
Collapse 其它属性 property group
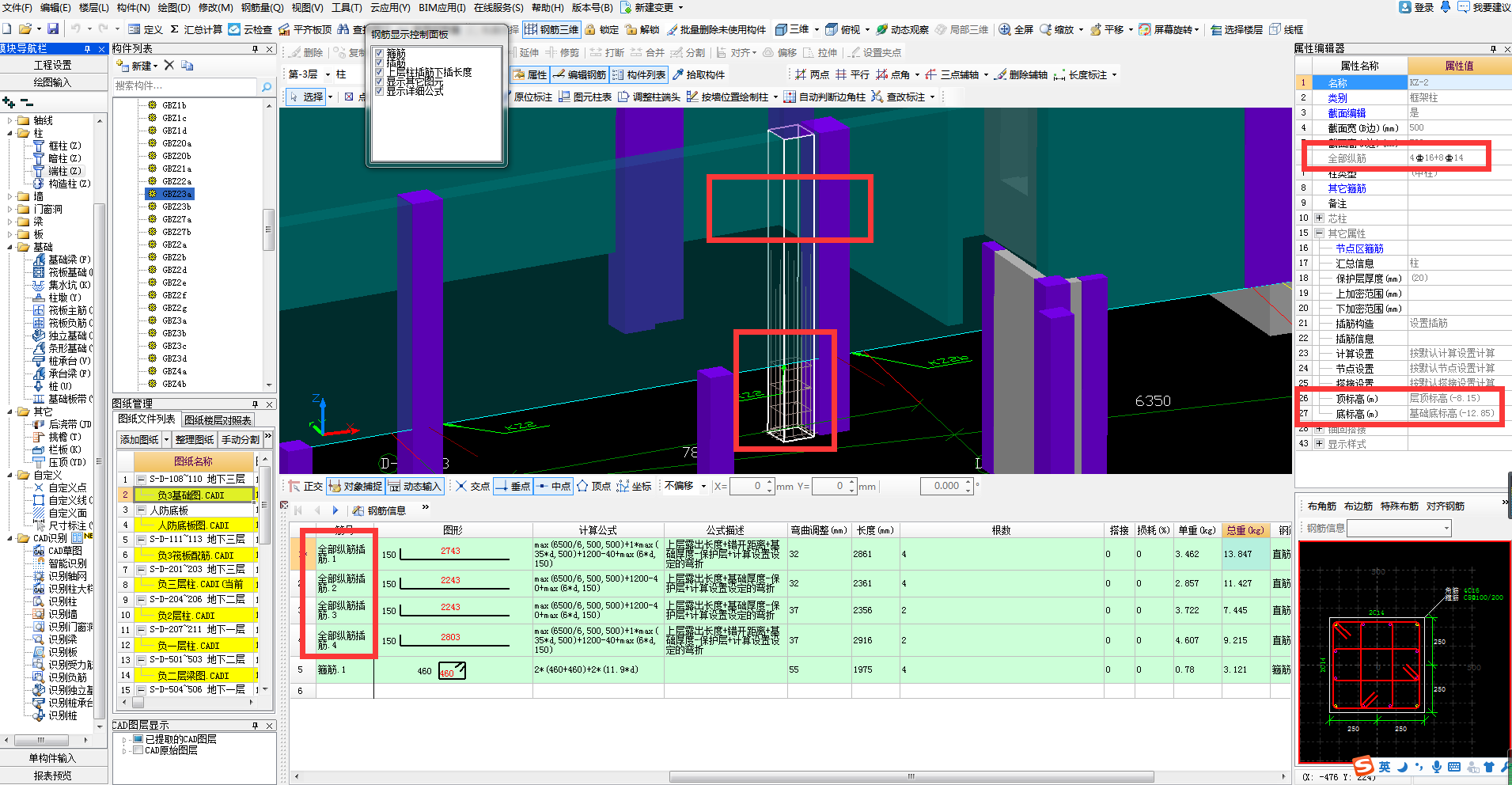1319,233
